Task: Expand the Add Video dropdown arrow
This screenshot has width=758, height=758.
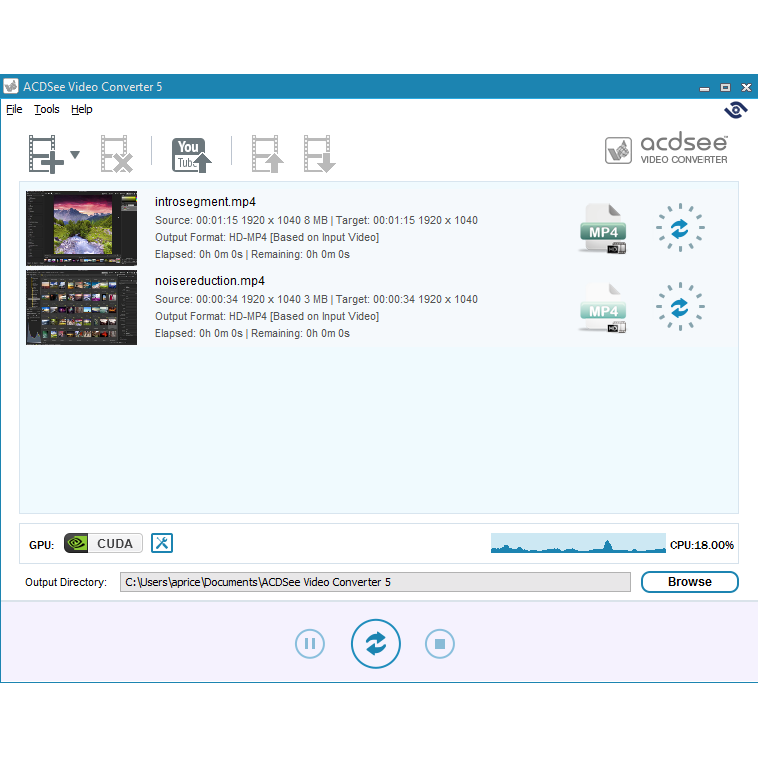Action: click(75, 155)
